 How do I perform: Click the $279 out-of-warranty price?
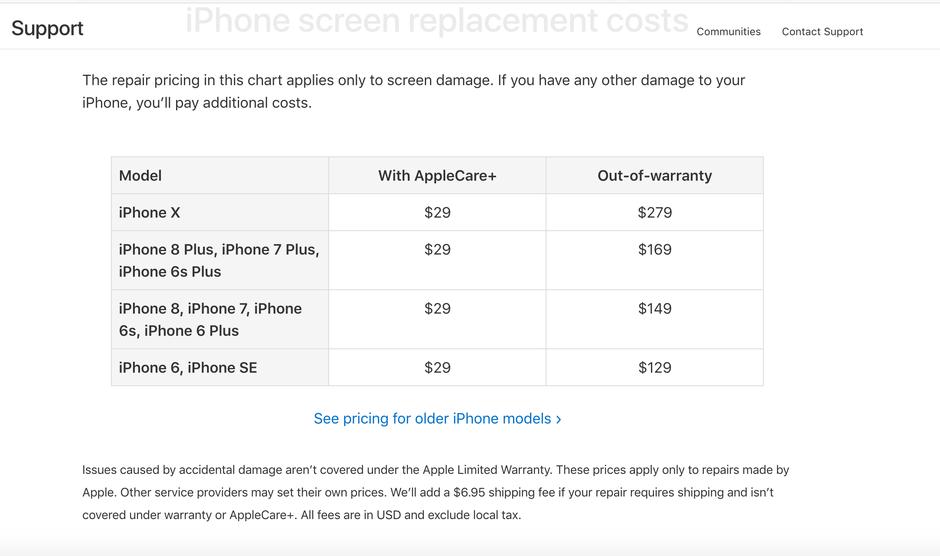click(655, 213)
